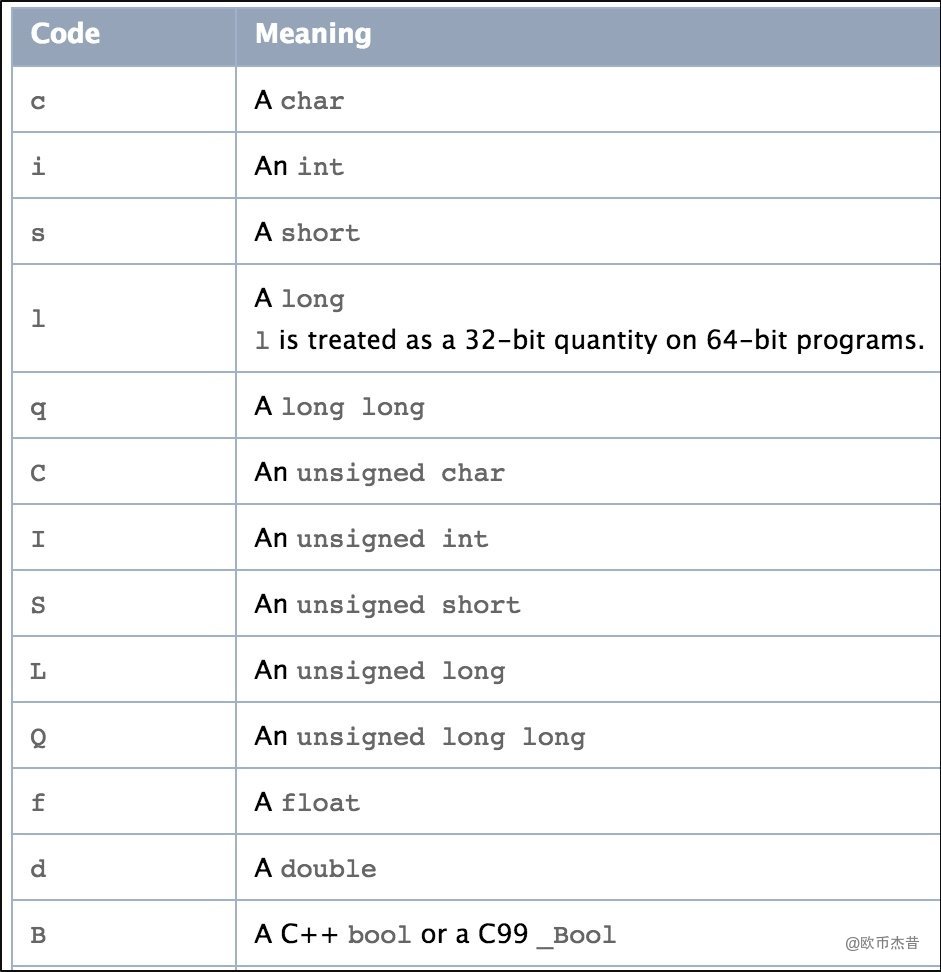Click the "A double" meaning text
The width and height of the screenshot is (941, 972).
[x=315, y=869]
